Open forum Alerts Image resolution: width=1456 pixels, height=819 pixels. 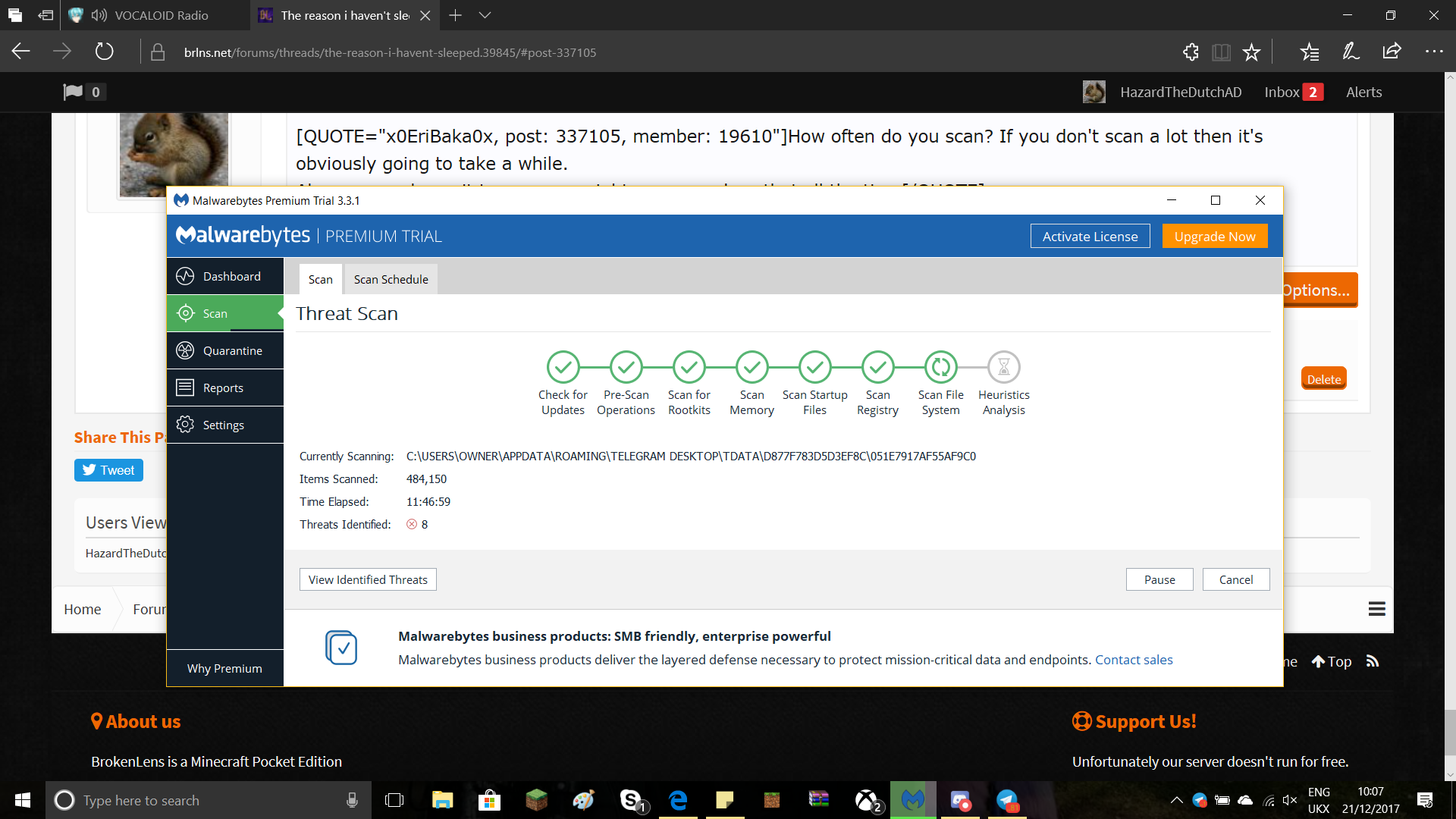coord(1363,92)
